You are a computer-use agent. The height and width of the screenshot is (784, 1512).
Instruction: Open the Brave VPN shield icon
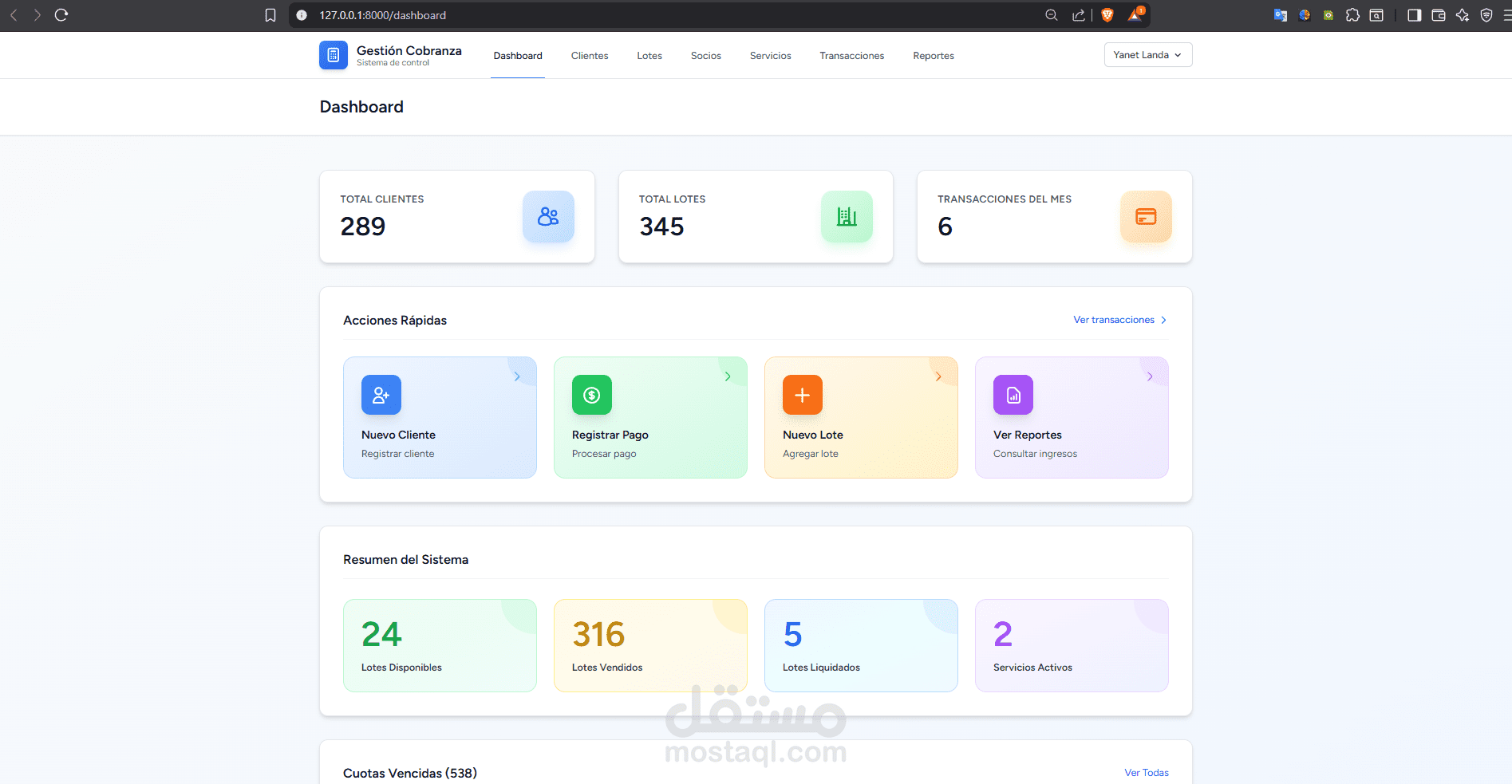click(x=1486, y=15)
